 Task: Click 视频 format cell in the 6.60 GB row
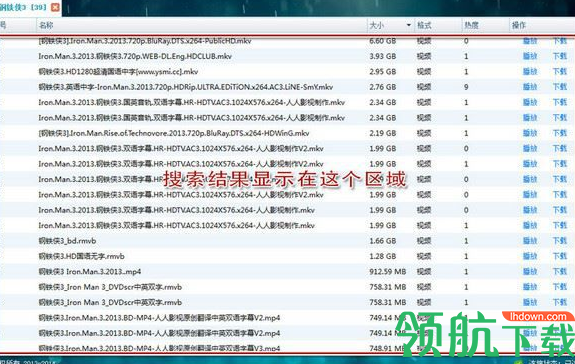(424, 41)
